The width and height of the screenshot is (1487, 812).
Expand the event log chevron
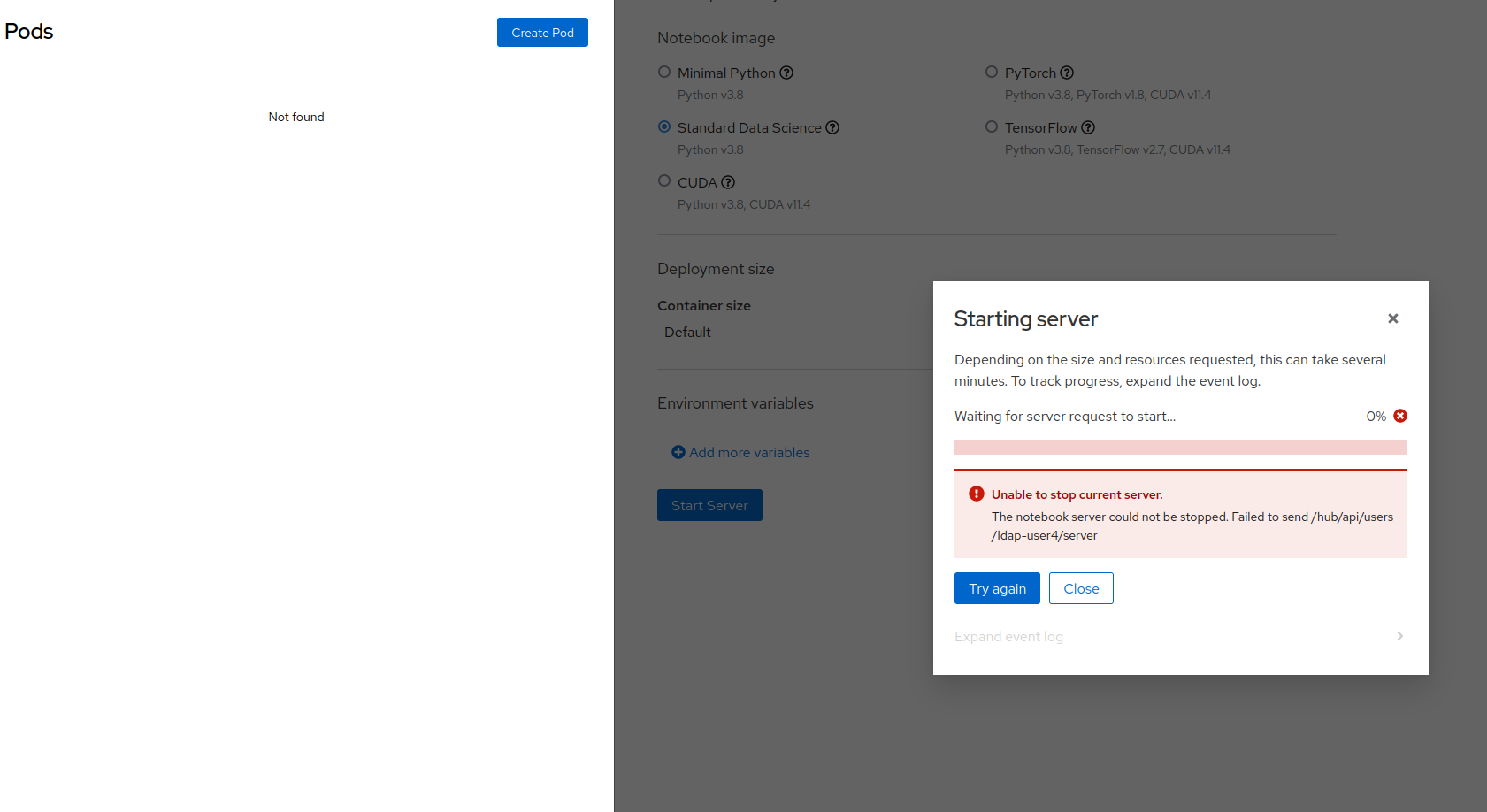click(x=1399, y=636)
